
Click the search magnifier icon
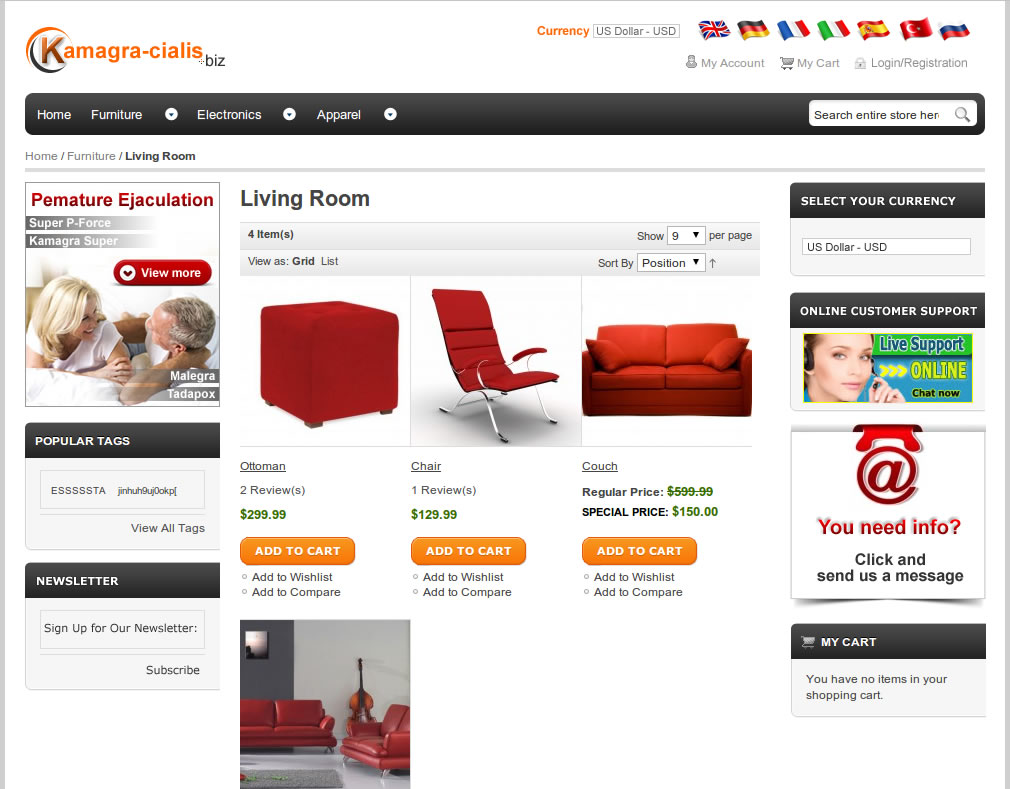click(962, 115)
